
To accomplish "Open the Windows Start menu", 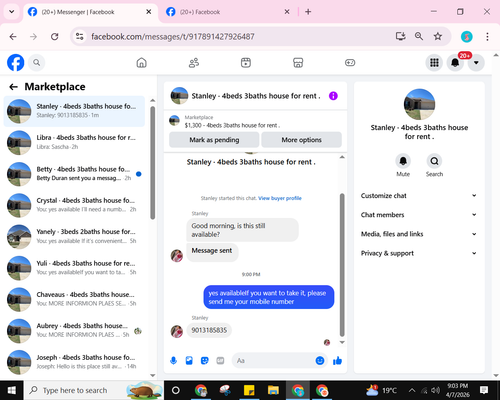I will pos(12,390).
